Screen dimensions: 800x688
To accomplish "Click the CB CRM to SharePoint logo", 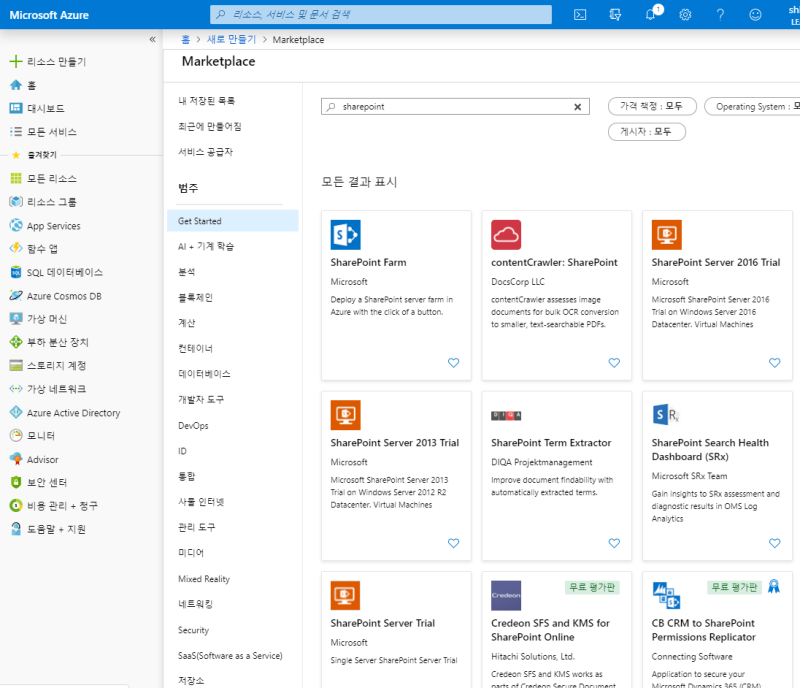I will click(x=666, y=595).
